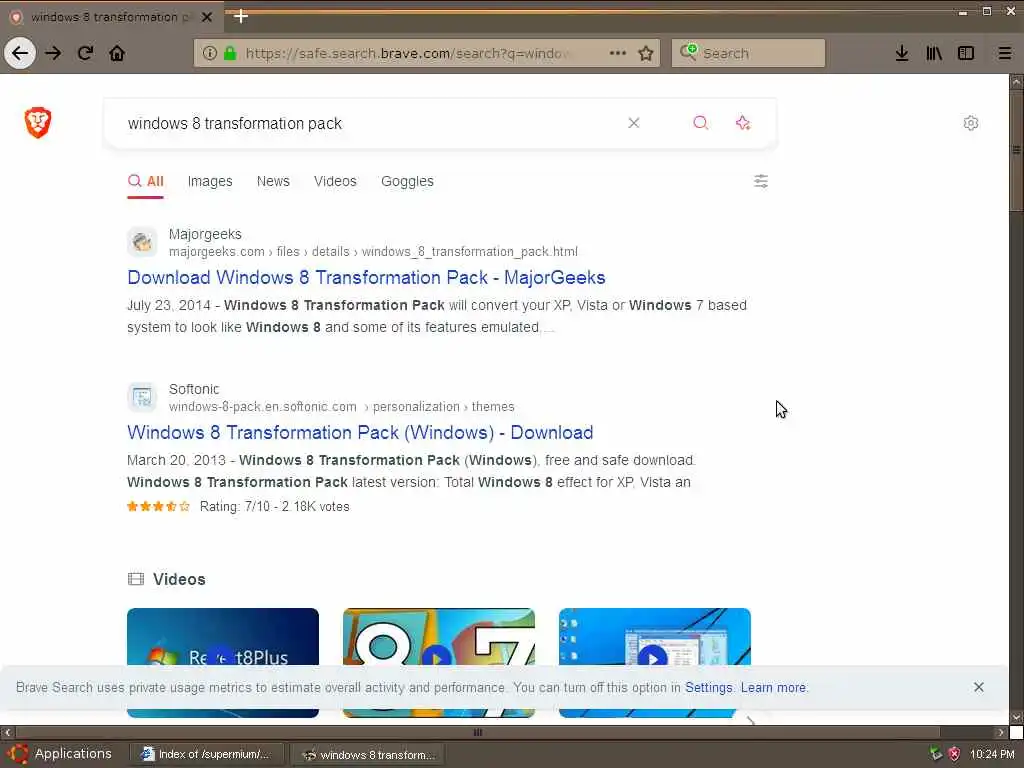
Task: Click the Rating: 7/10 - 2.18K votes text
Action: pos(274,507)
